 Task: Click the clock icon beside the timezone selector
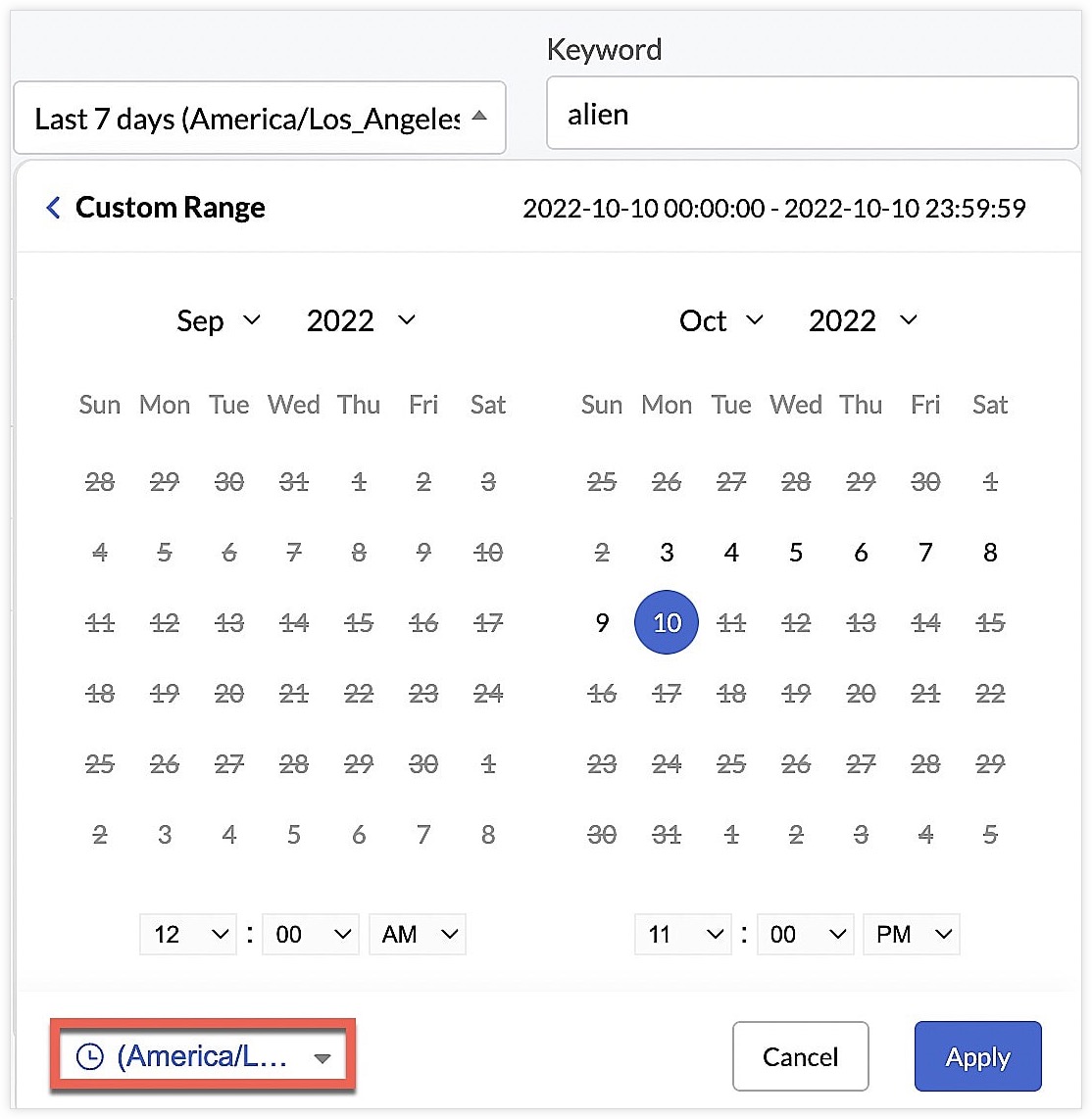[87, 1056]
